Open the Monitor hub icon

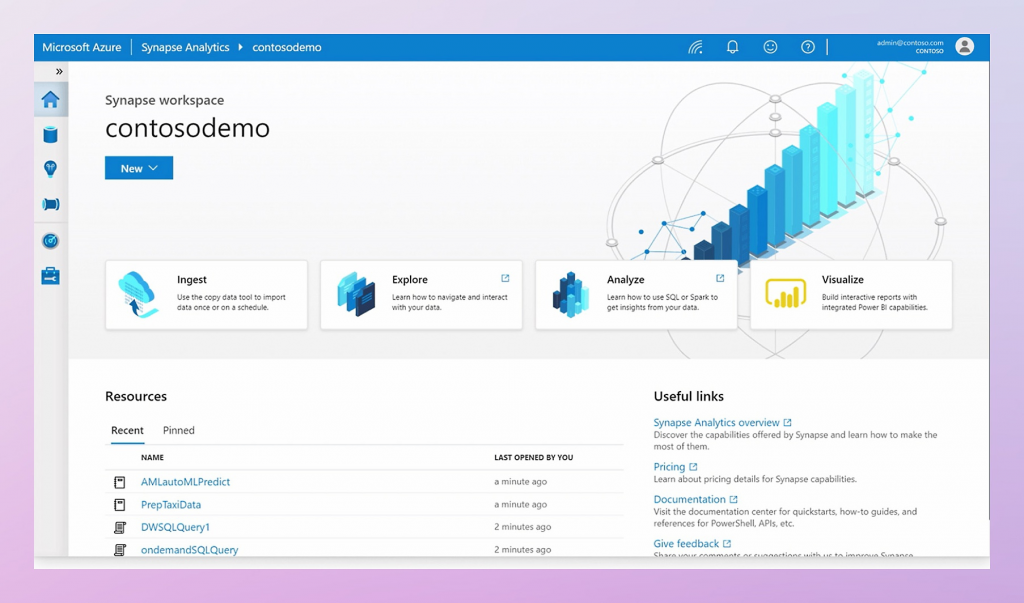point(50,241)
